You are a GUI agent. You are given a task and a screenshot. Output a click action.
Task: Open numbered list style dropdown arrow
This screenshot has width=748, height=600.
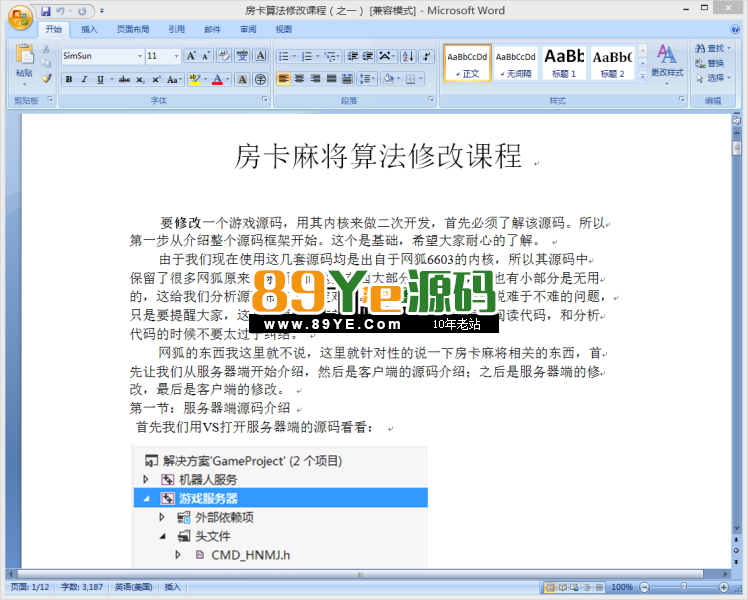pos(318,56)
